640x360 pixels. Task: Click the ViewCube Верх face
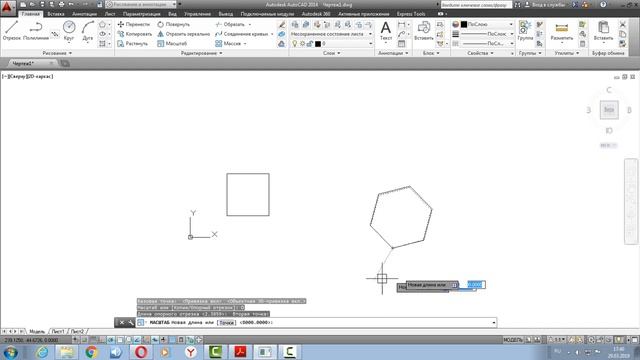[609, 110]
